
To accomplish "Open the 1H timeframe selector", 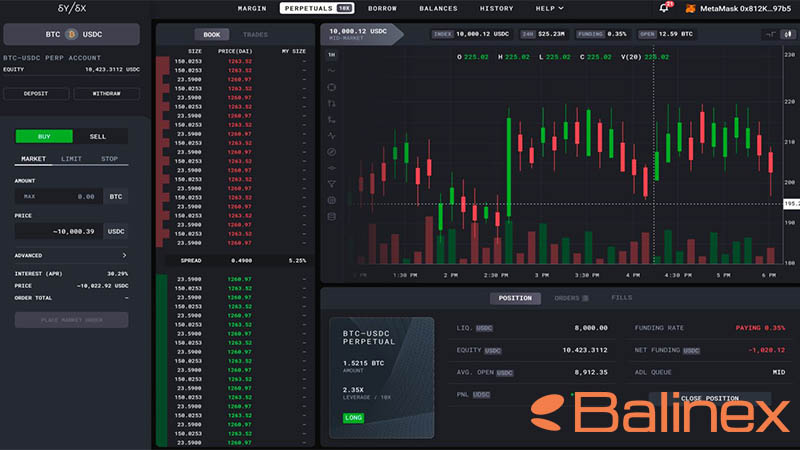I will click(x=332, y=55).
